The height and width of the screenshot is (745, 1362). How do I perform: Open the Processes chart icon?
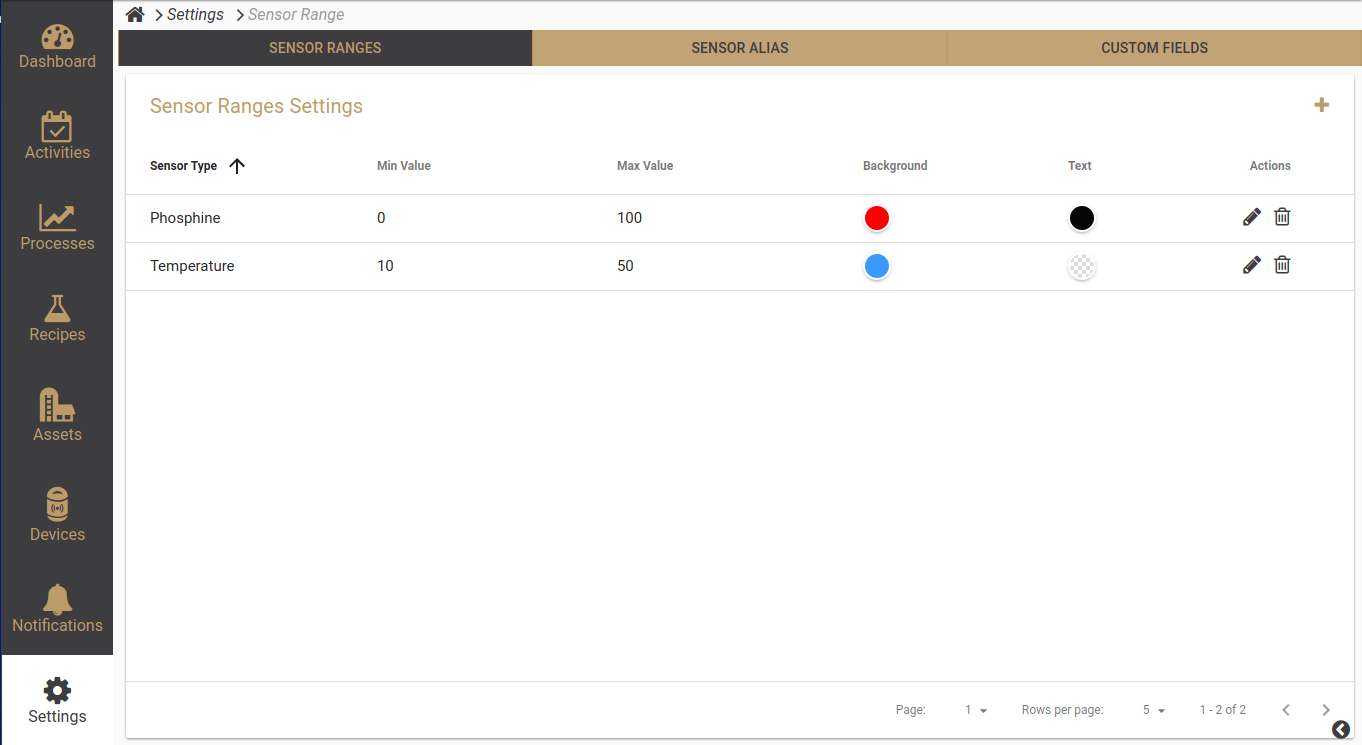click(57, 218)
